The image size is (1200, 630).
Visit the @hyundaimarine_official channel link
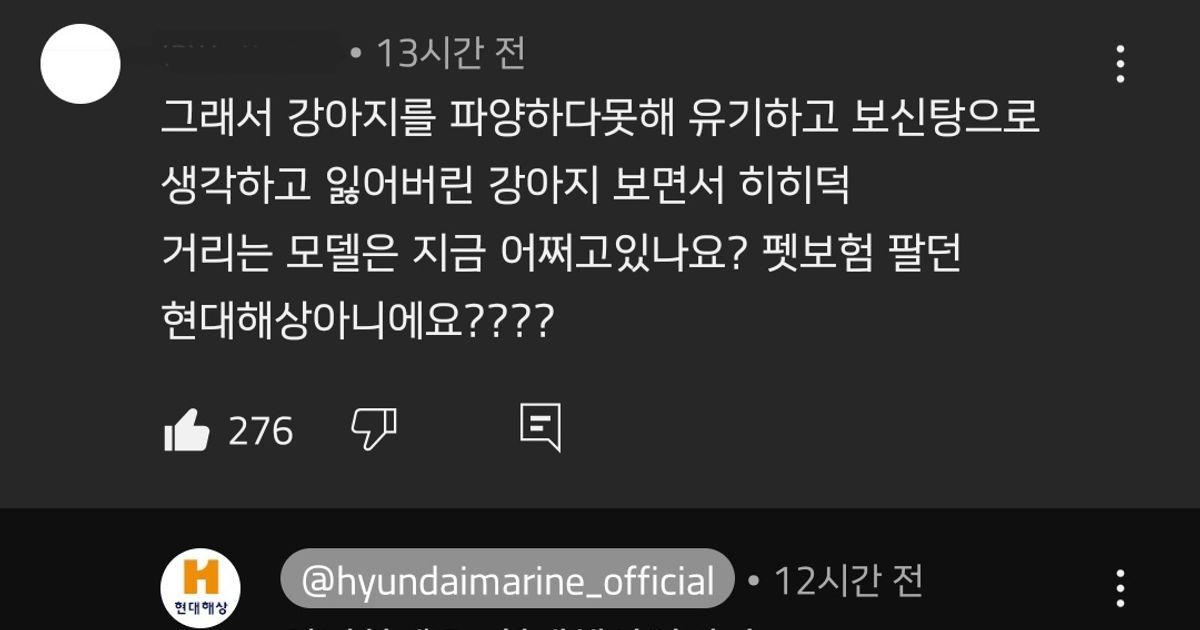pos(508,581)
